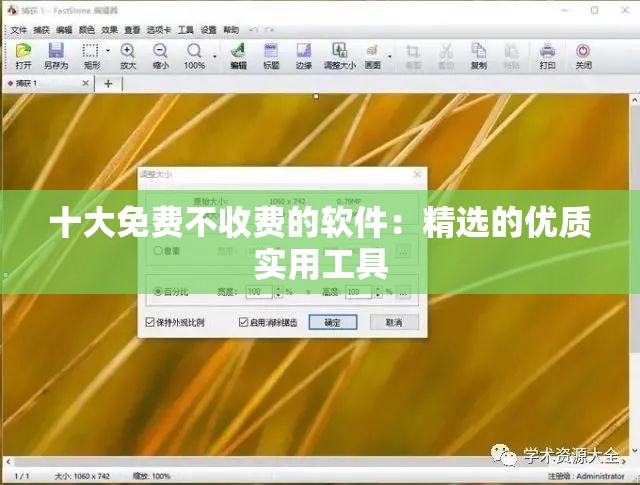640x485 pixels.
Task: Click the 宽度 percentage input field
Action: click(260, 291)
